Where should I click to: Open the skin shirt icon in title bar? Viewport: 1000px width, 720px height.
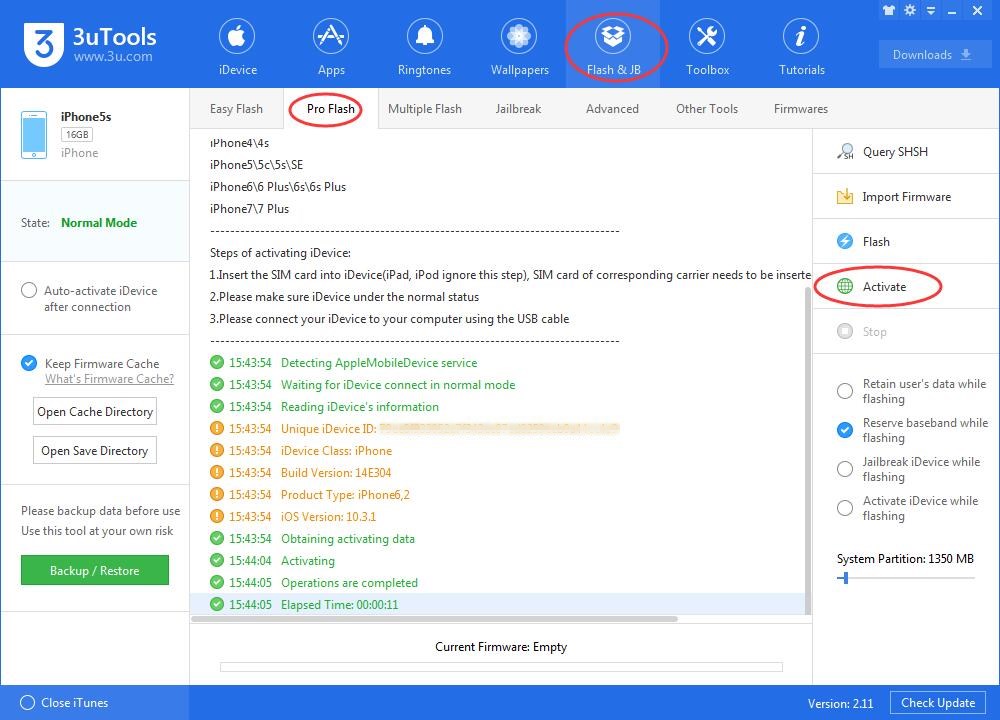[x=889, y=10]
